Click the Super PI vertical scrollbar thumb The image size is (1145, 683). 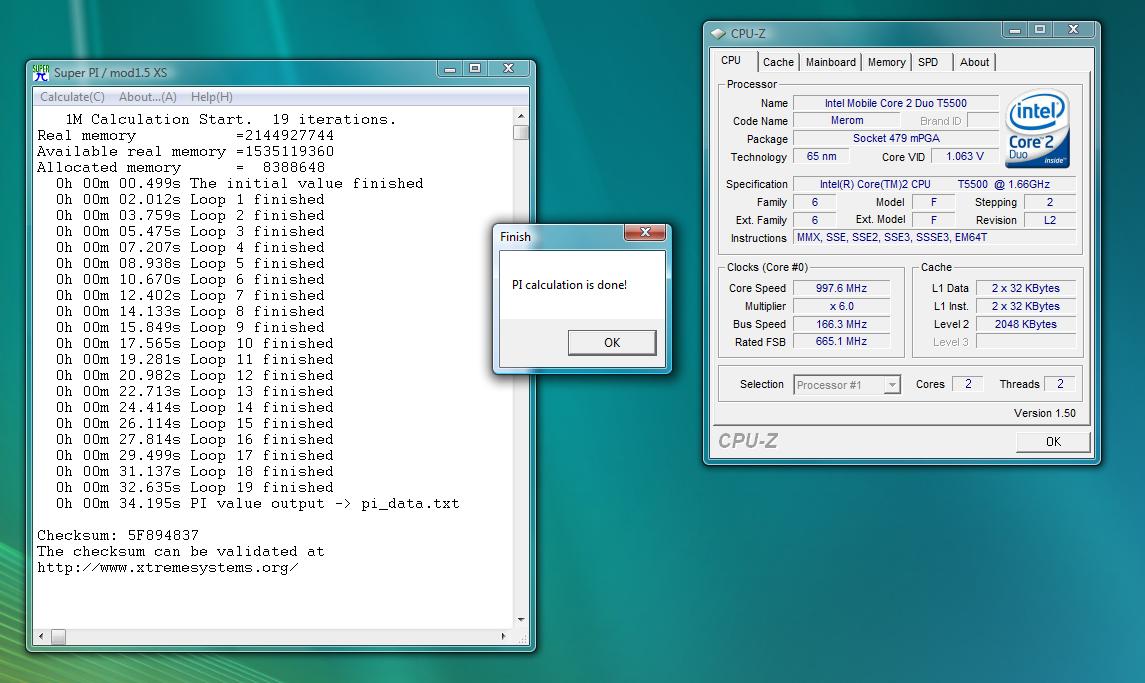point(521,132)
